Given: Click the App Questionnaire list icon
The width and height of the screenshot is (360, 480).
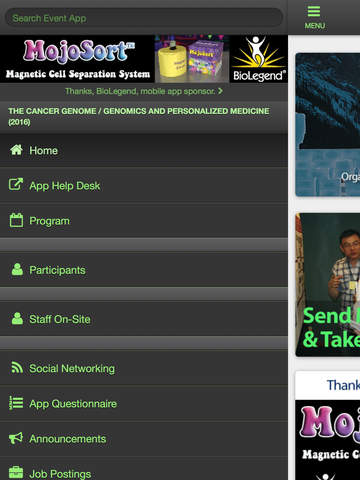Looking at the screenshot, I should pos(16,403).
